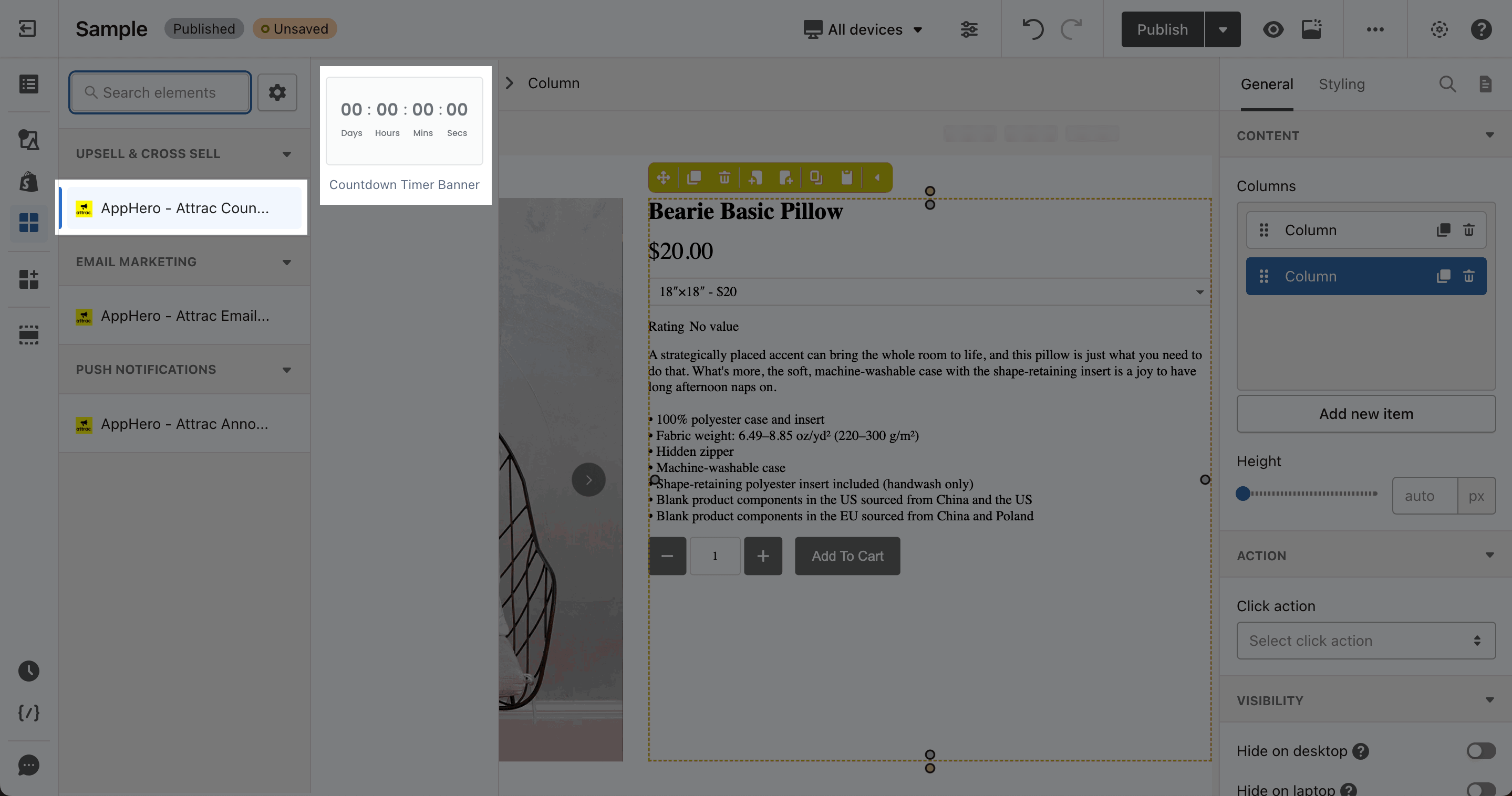Select the General tab

click(x=1267, y=84)
